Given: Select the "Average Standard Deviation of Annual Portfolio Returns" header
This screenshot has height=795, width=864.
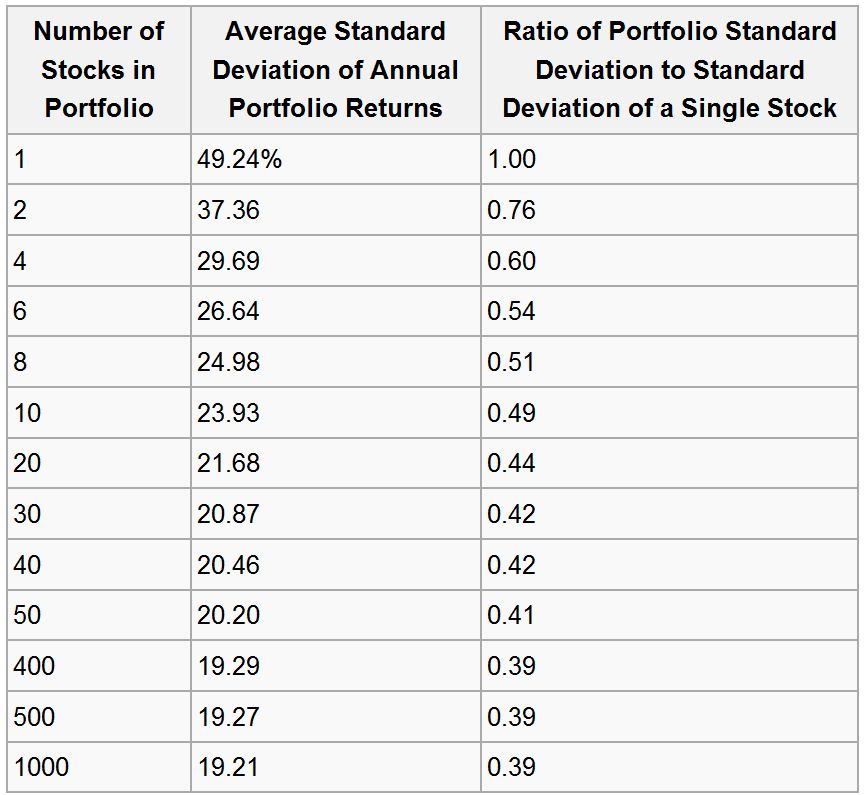Looking at the screenshot, I should point(335,70).
